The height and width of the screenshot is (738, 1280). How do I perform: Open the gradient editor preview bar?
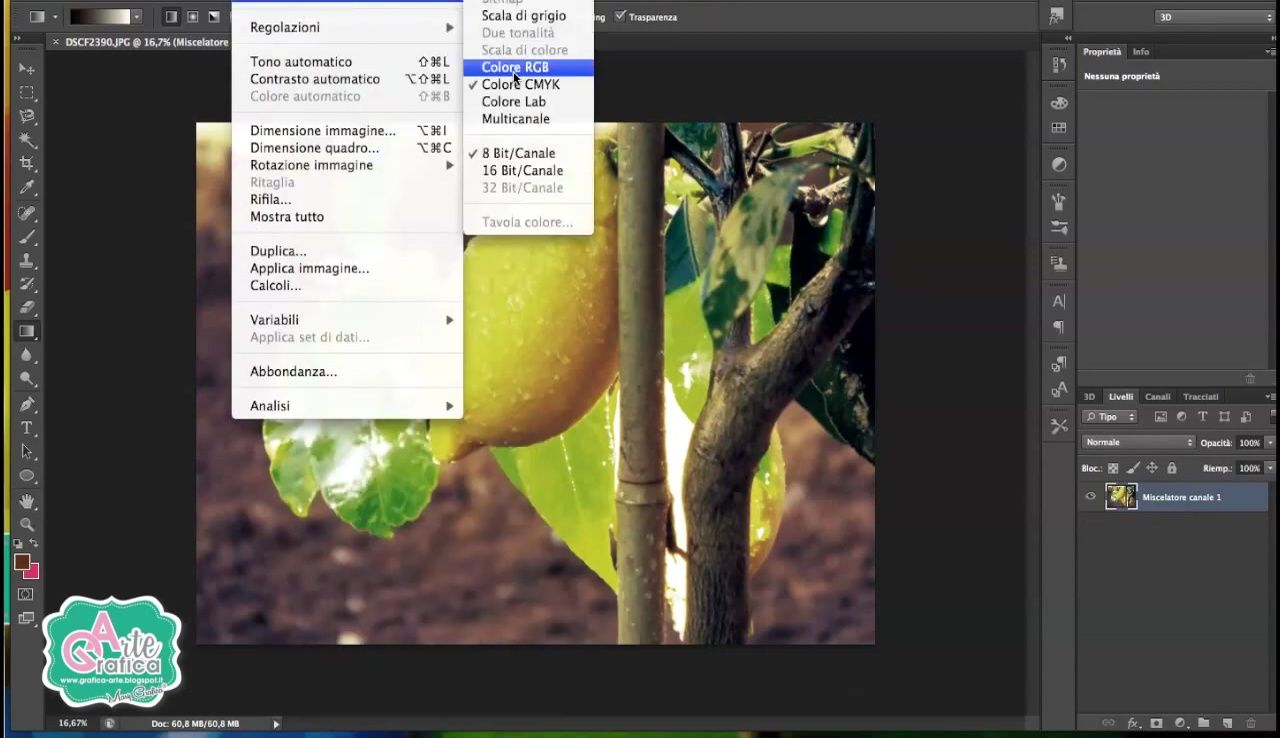[99, 16]
